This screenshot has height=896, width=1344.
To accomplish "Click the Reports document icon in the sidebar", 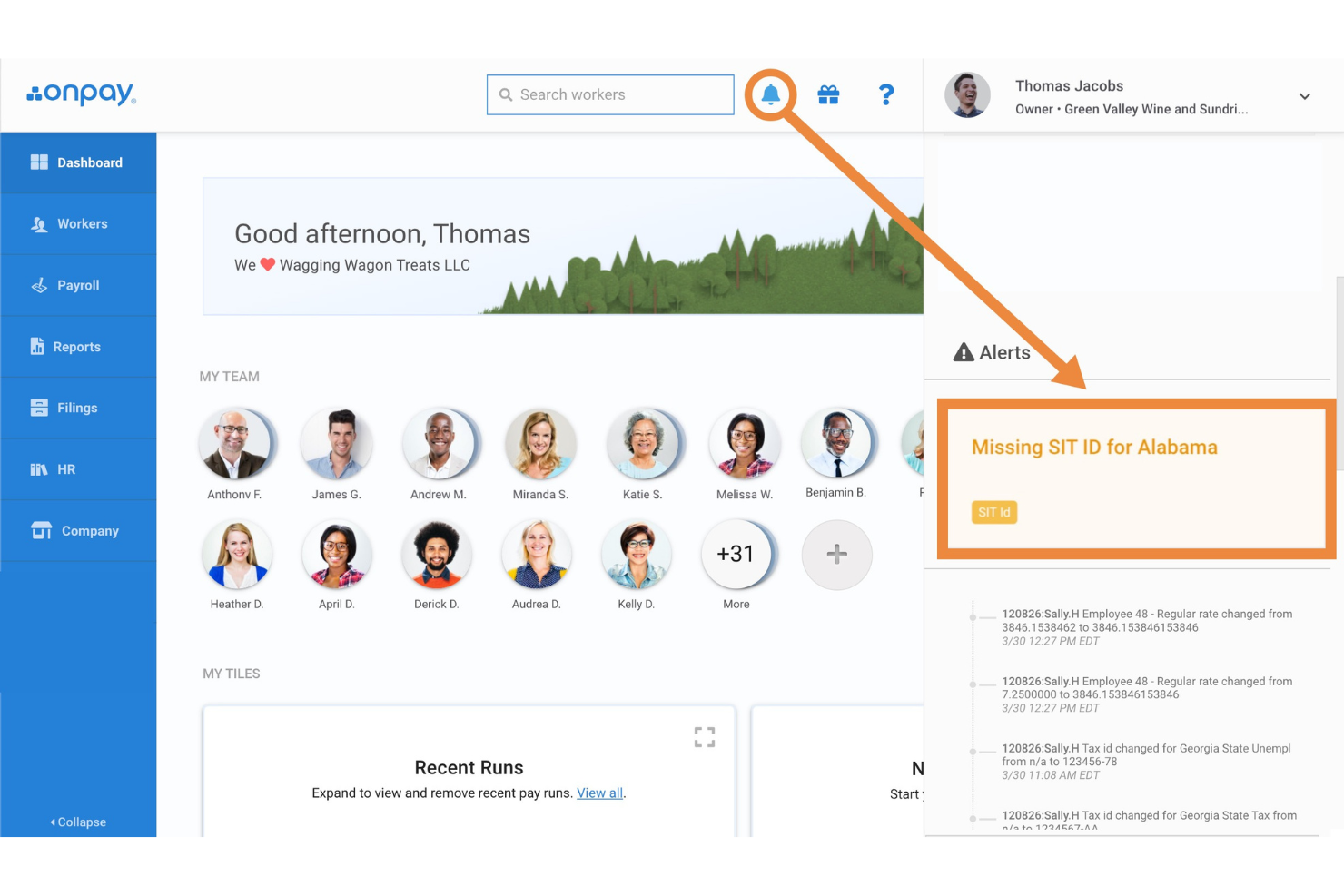I will (37, 346).
